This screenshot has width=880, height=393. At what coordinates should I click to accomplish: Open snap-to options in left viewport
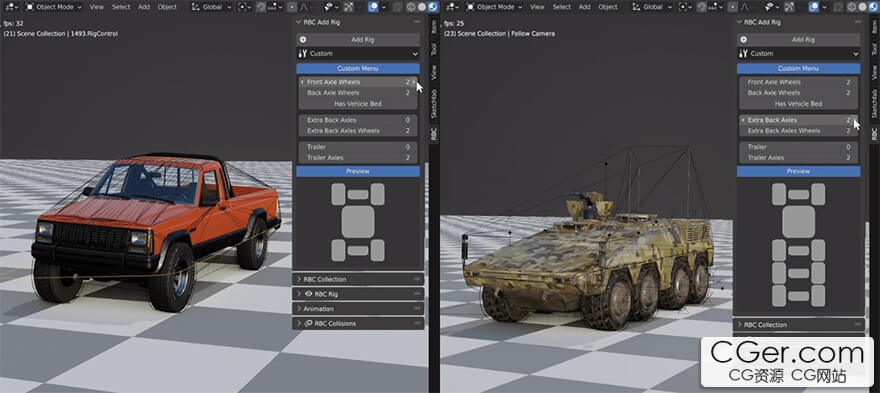(x=276, y=7)
